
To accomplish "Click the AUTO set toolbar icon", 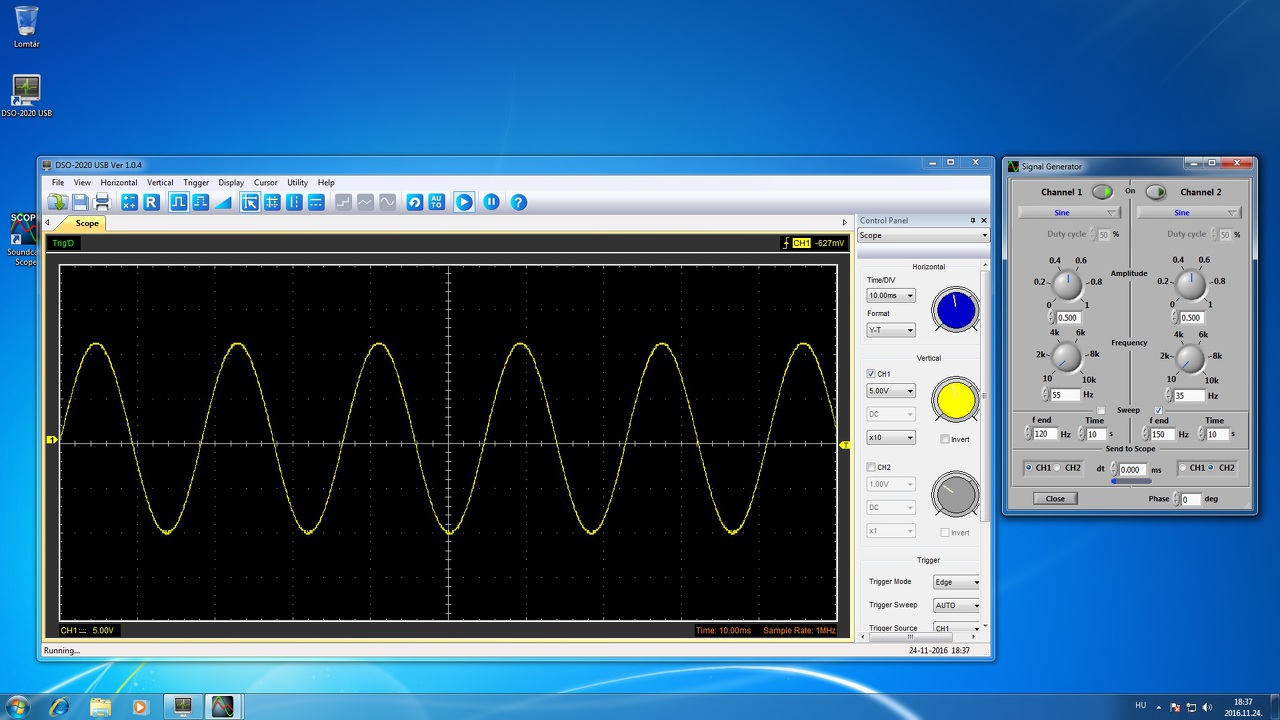I will [436, 202].
